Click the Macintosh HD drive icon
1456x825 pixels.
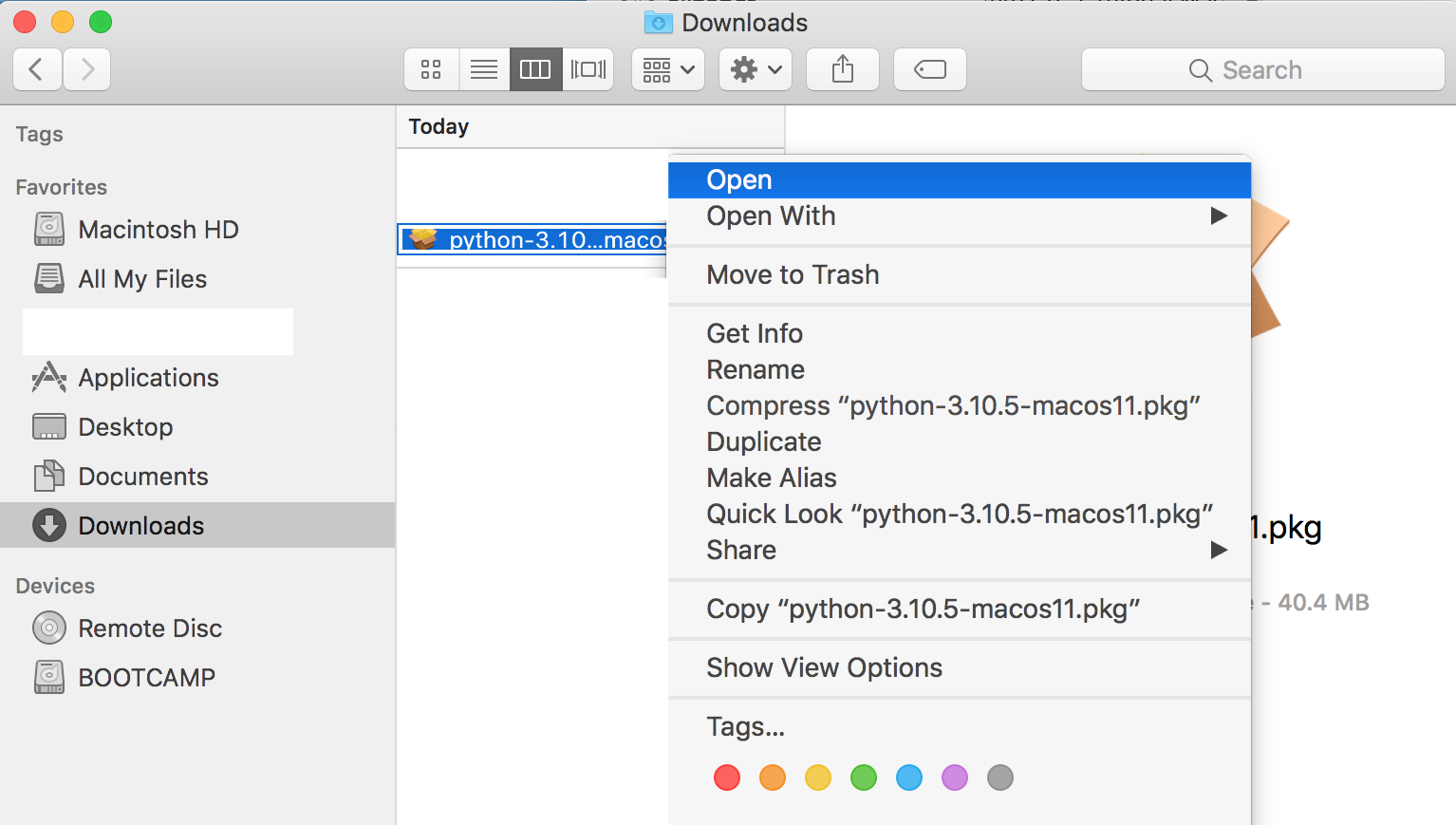click(x=49, y=229)
